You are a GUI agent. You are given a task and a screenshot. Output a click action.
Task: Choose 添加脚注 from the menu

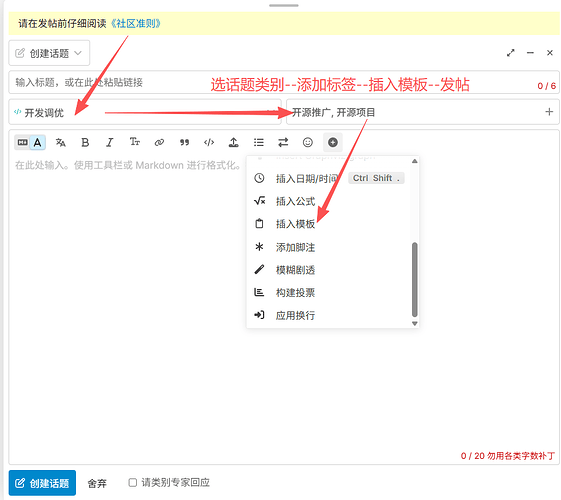(329, 247)
